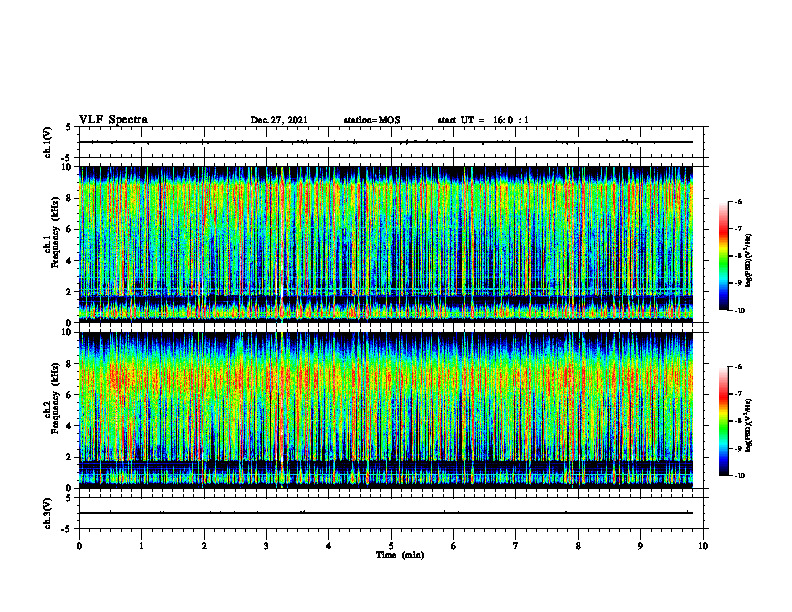Click the "-10" tick on ch.2 color bar
Screen dimensions: 792x612
tap(740, 475)
